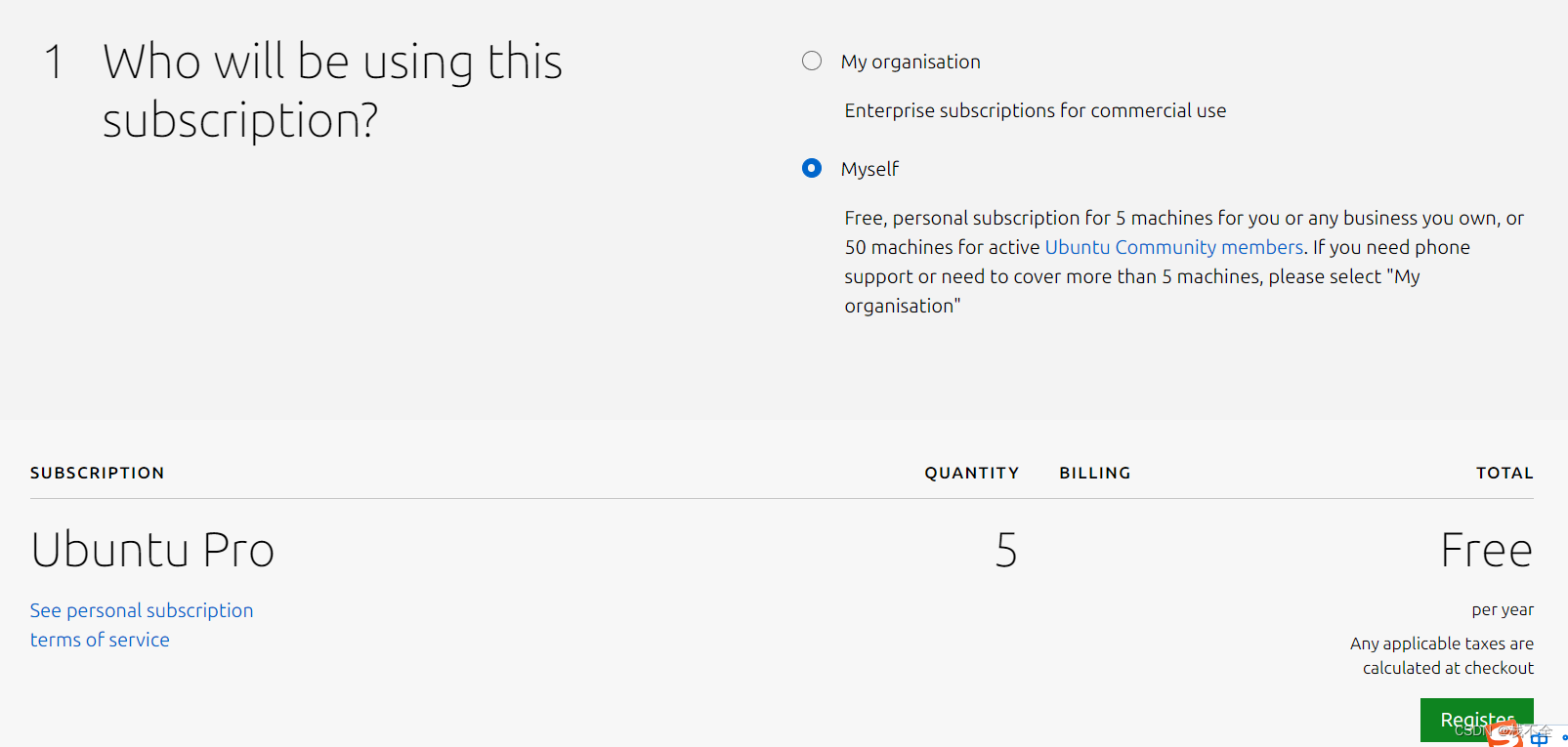Click the Ubuntu Pro subscription name
Screen dimensions: 1568x747
click(152, 550)
